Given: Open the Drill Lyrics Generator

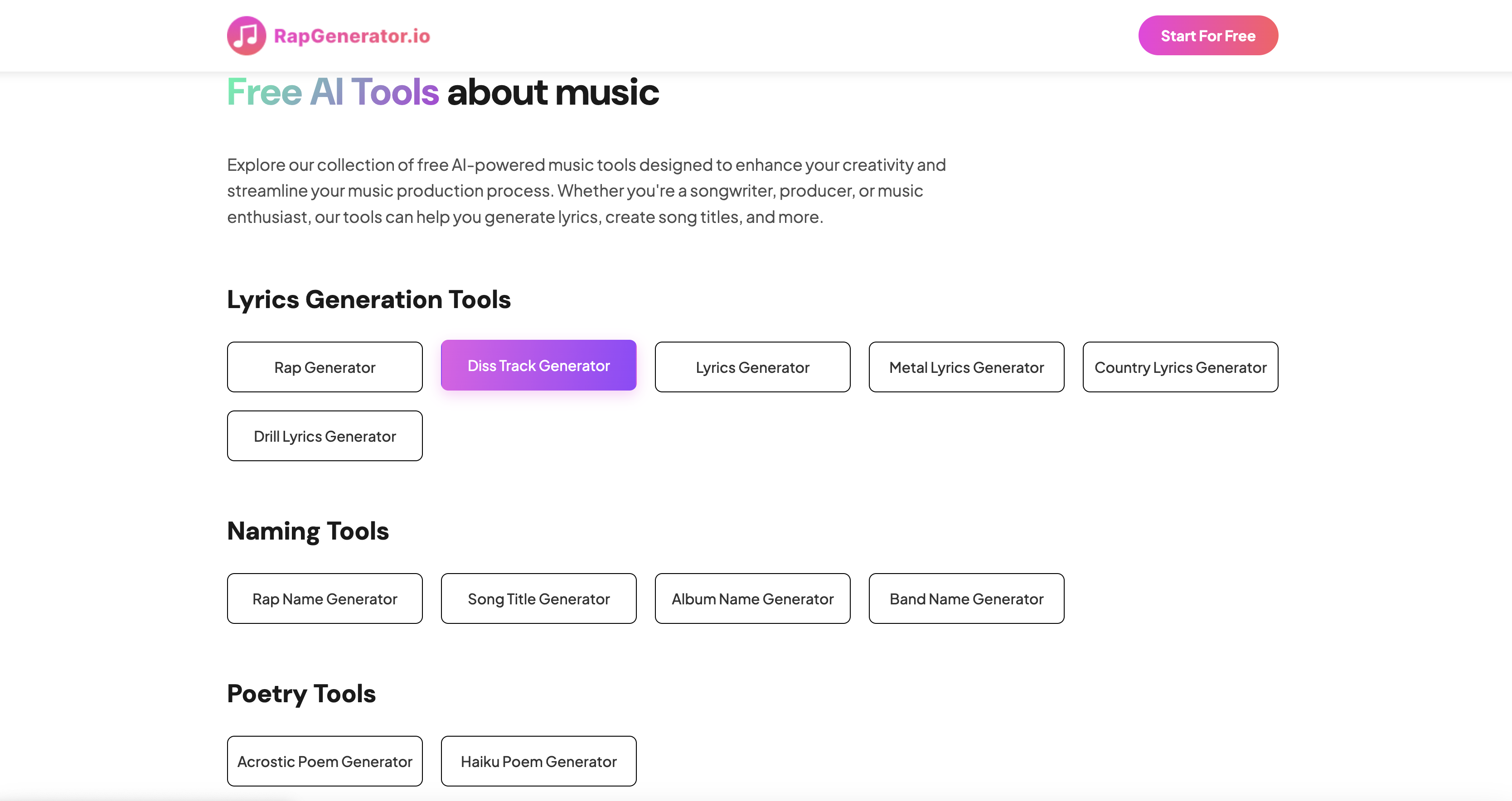Looking at the screenshot, I should pos(325,435).
